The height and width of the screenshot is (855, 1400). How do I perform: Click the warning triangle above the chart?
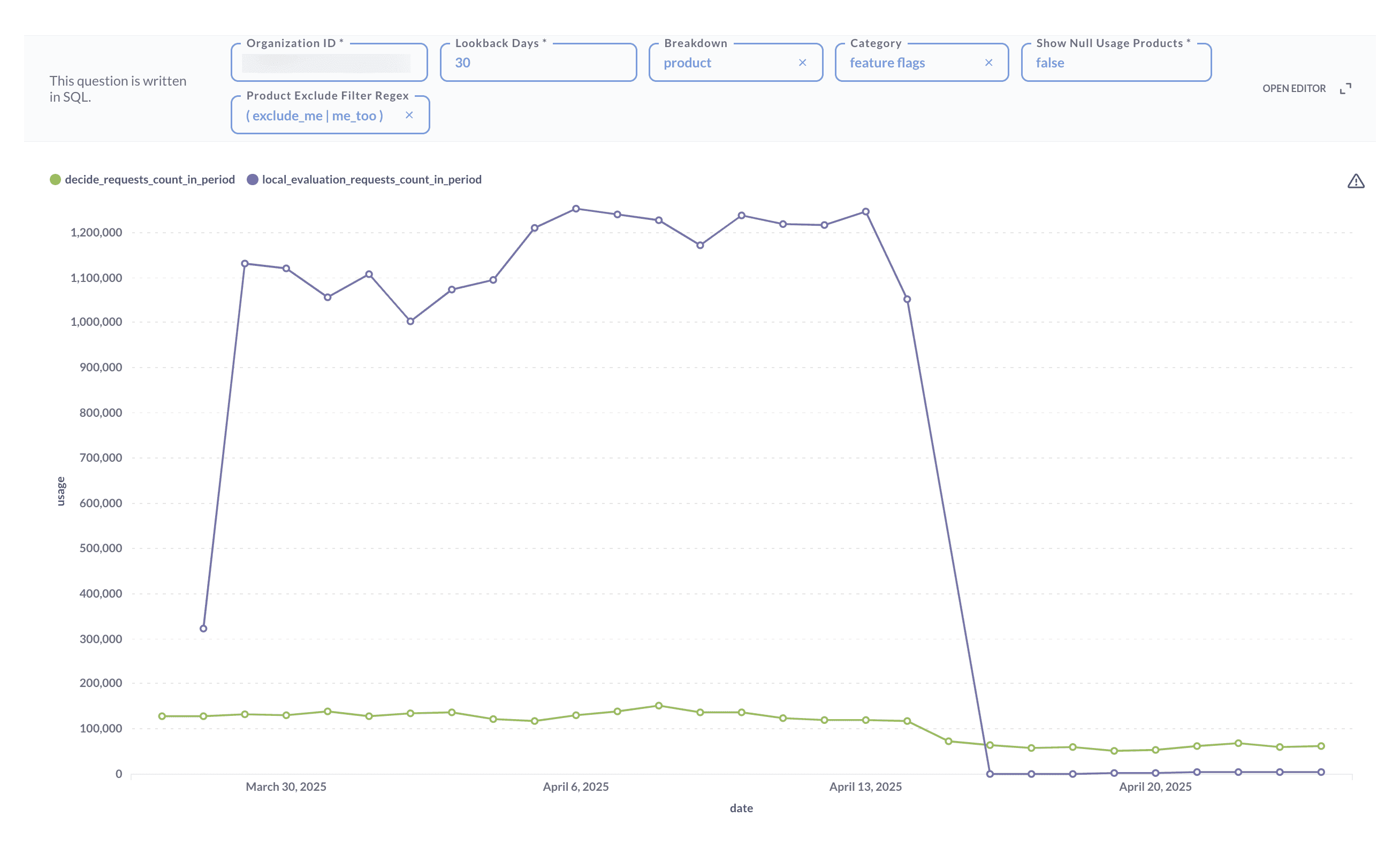(x=1356, y=181)
